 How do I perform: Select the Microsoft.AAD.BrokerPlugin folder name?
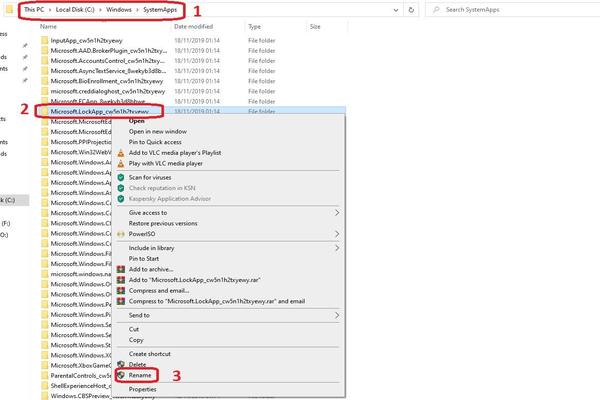[109, 51]
